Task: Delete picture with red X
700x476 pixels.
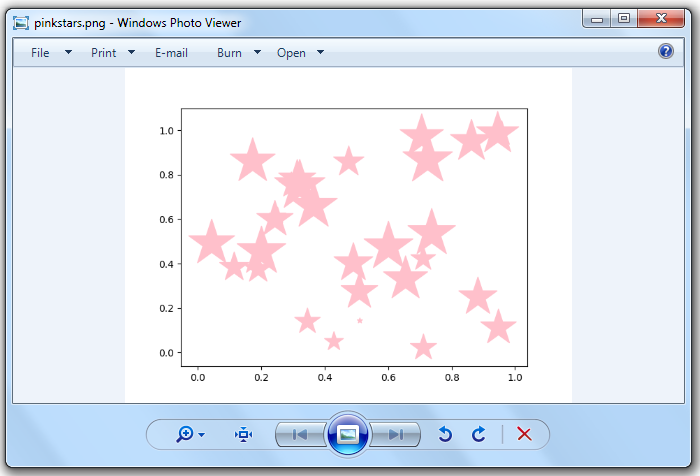Action: tap(524, 434)
